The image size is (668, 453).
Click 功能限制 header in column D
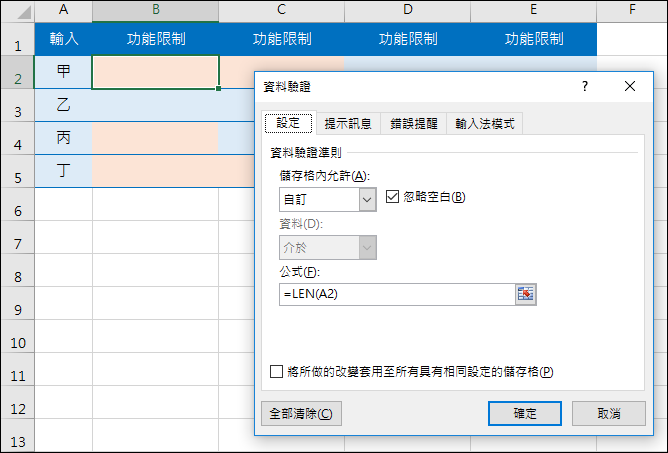point(408,39)
